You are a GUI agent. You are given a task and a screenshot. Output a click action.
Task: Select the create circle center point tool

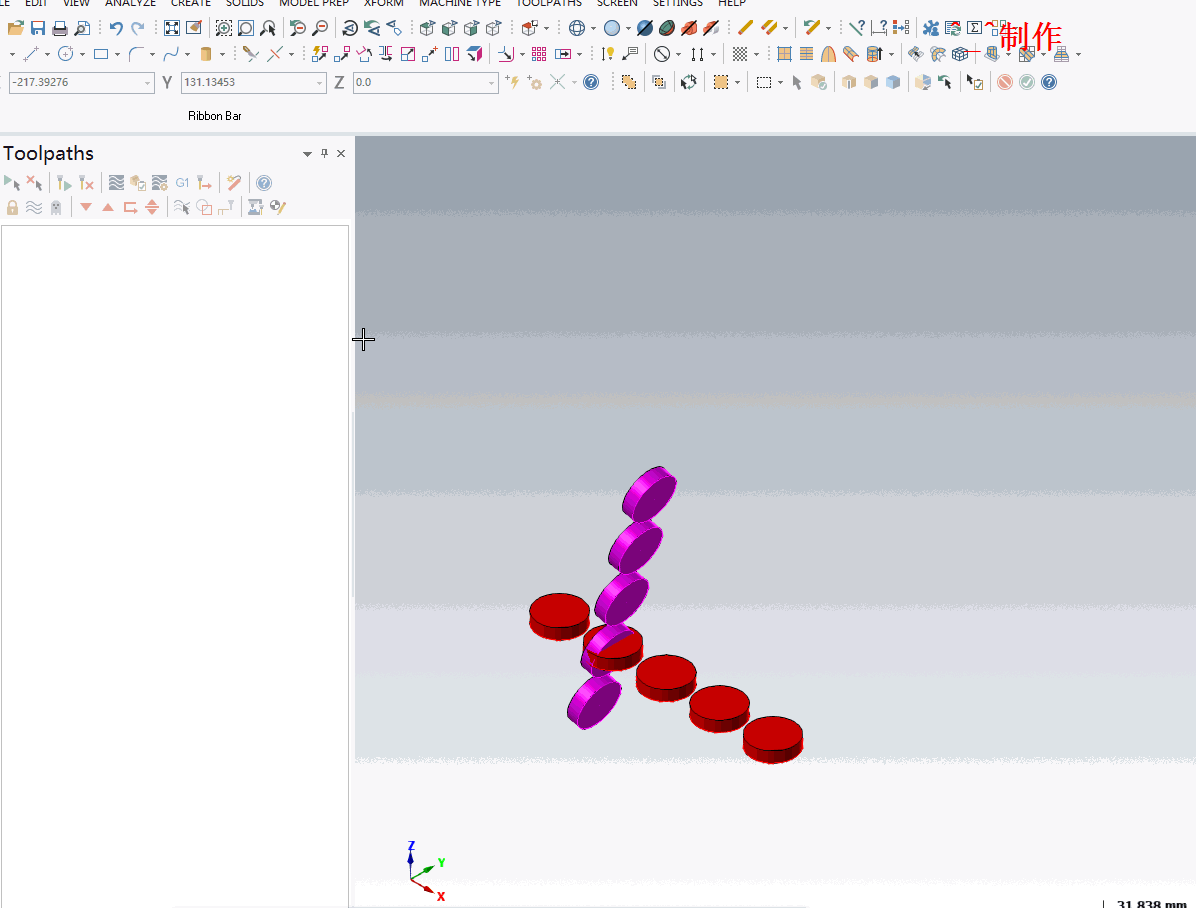click(x=66, y=54)
